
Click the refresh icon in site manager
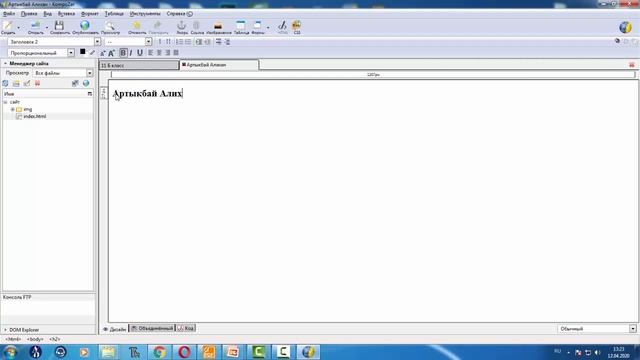click(x=5, y=84)
